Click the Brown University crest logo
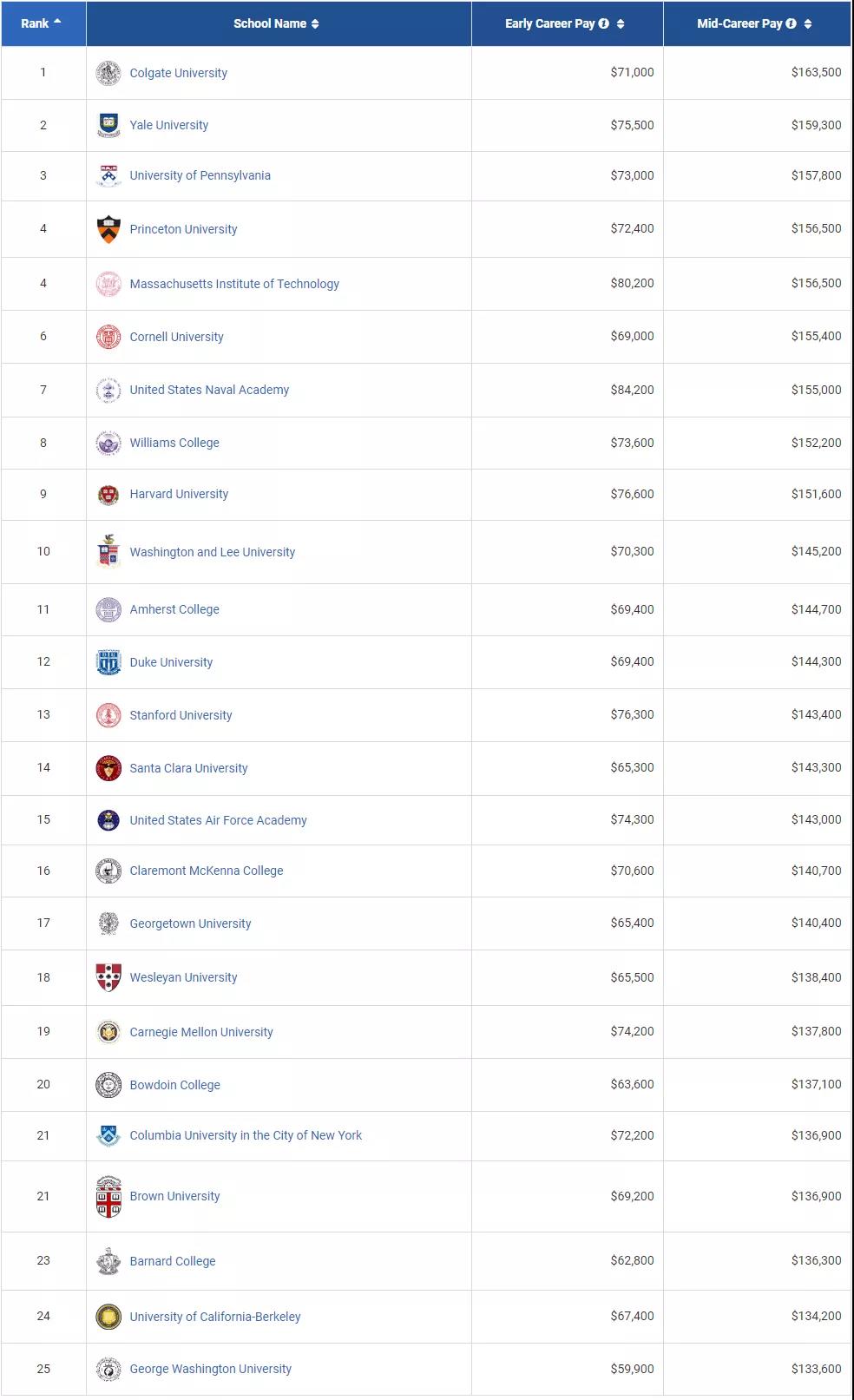 [108, 1196]
